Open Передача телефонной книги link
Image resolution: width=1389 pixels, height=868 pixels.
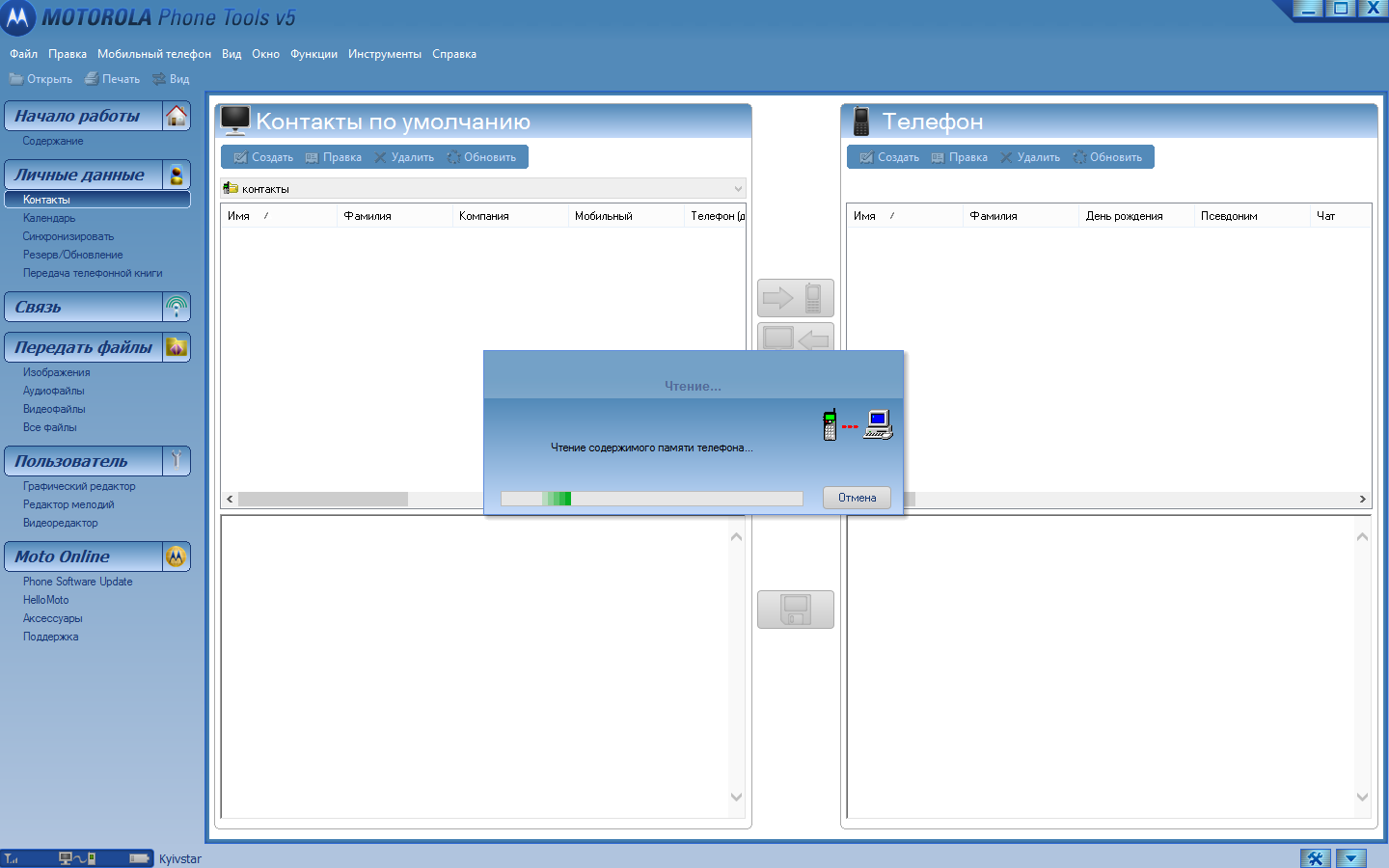[x=93, y=273]
